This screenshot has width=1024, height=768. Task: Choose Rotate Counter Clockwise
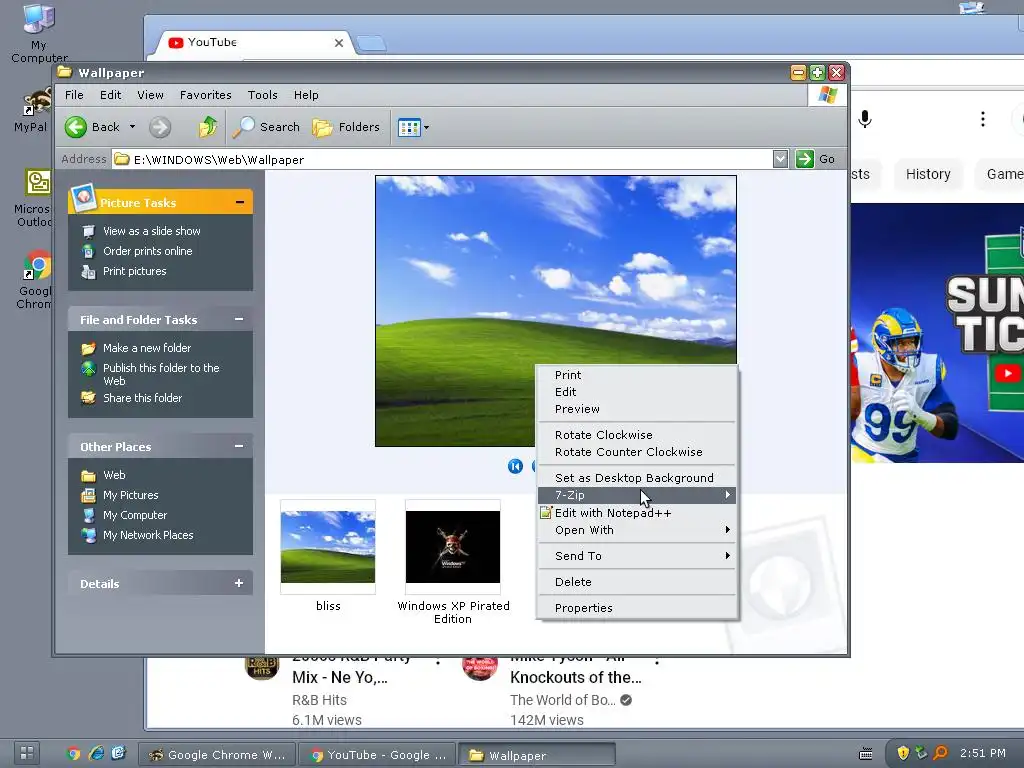click(x=636, y=452)
